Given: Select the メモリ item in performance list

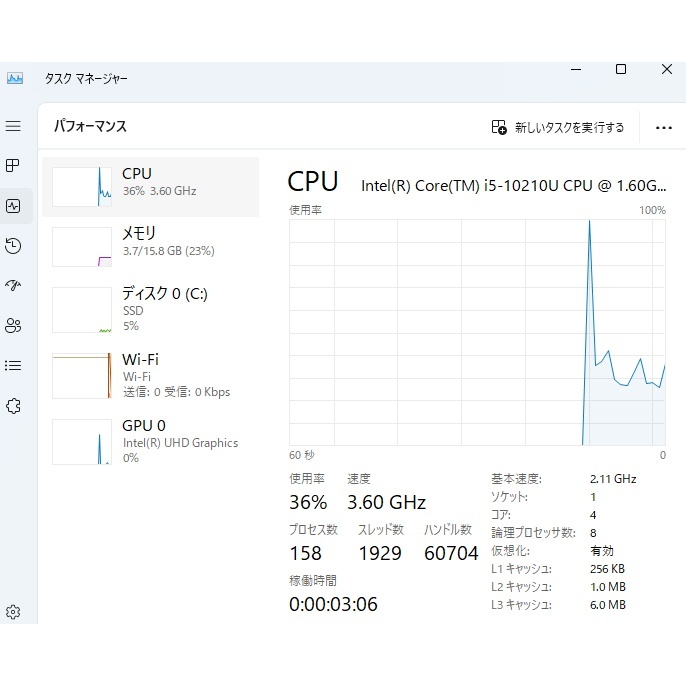Looking at the screenshot, I should [x=150, y=246].
